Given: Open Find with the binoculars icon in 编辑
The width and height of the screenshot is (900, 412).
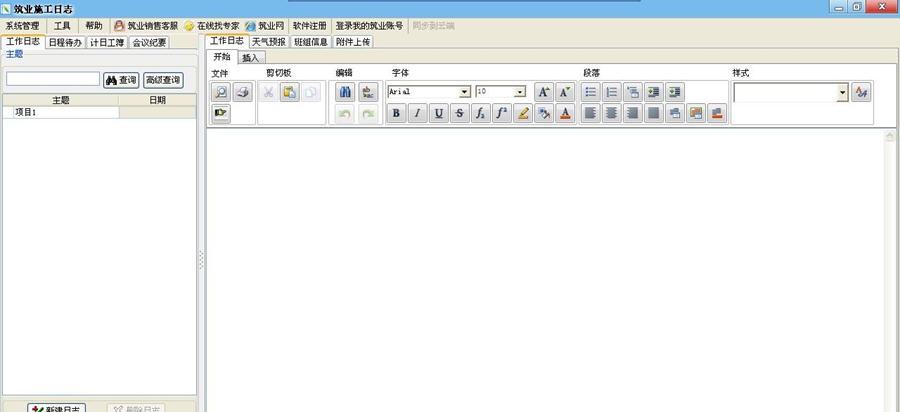Looking at the screenshot, I should 345,92.
